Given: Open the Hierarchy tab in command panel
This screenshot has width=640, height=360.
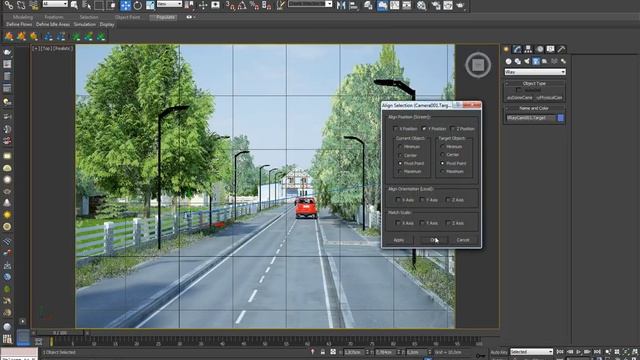Looking at the screenshot, I should (x=528, y=49).
